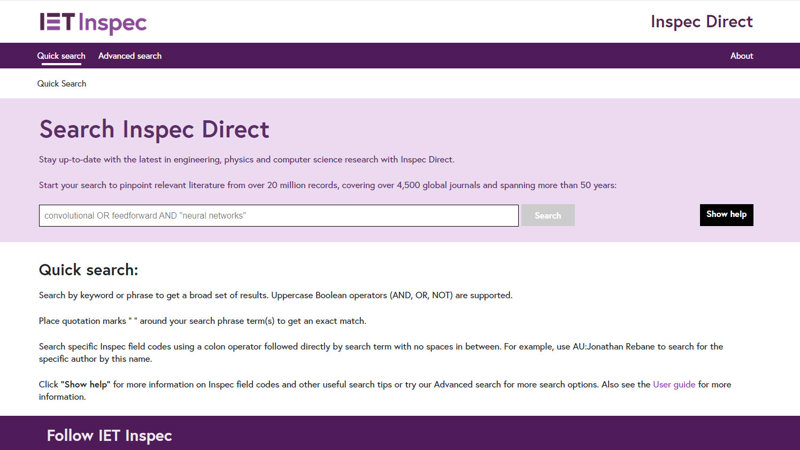The height and width of the screenshot is (450, 800).
Task: Open the User guide link
Action: coord(674,384)
